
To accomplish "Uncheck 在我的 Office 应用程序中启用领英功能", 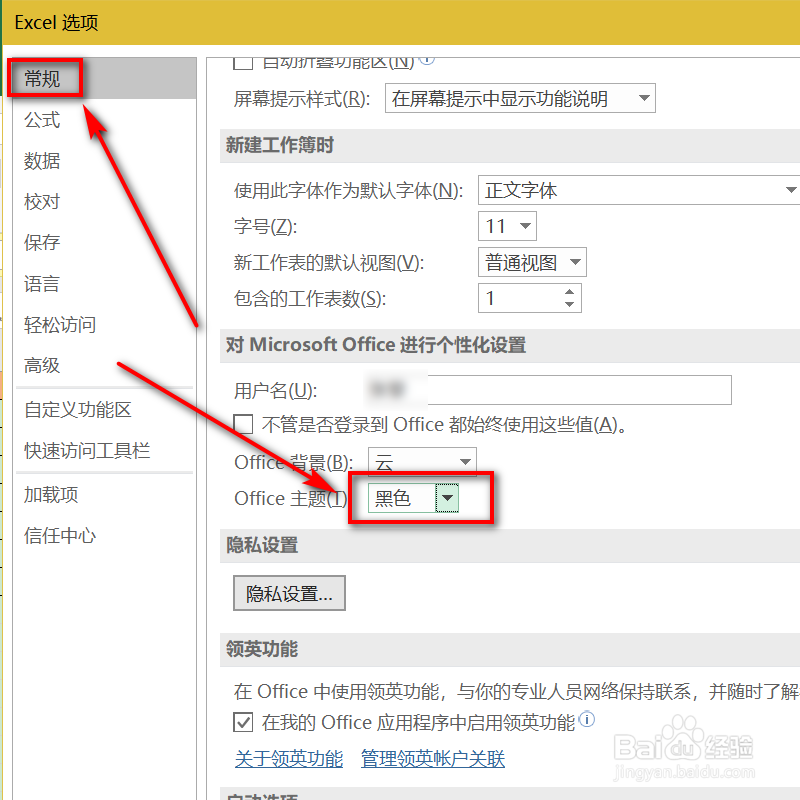I will pyautogui.click(x=242, y=721).
